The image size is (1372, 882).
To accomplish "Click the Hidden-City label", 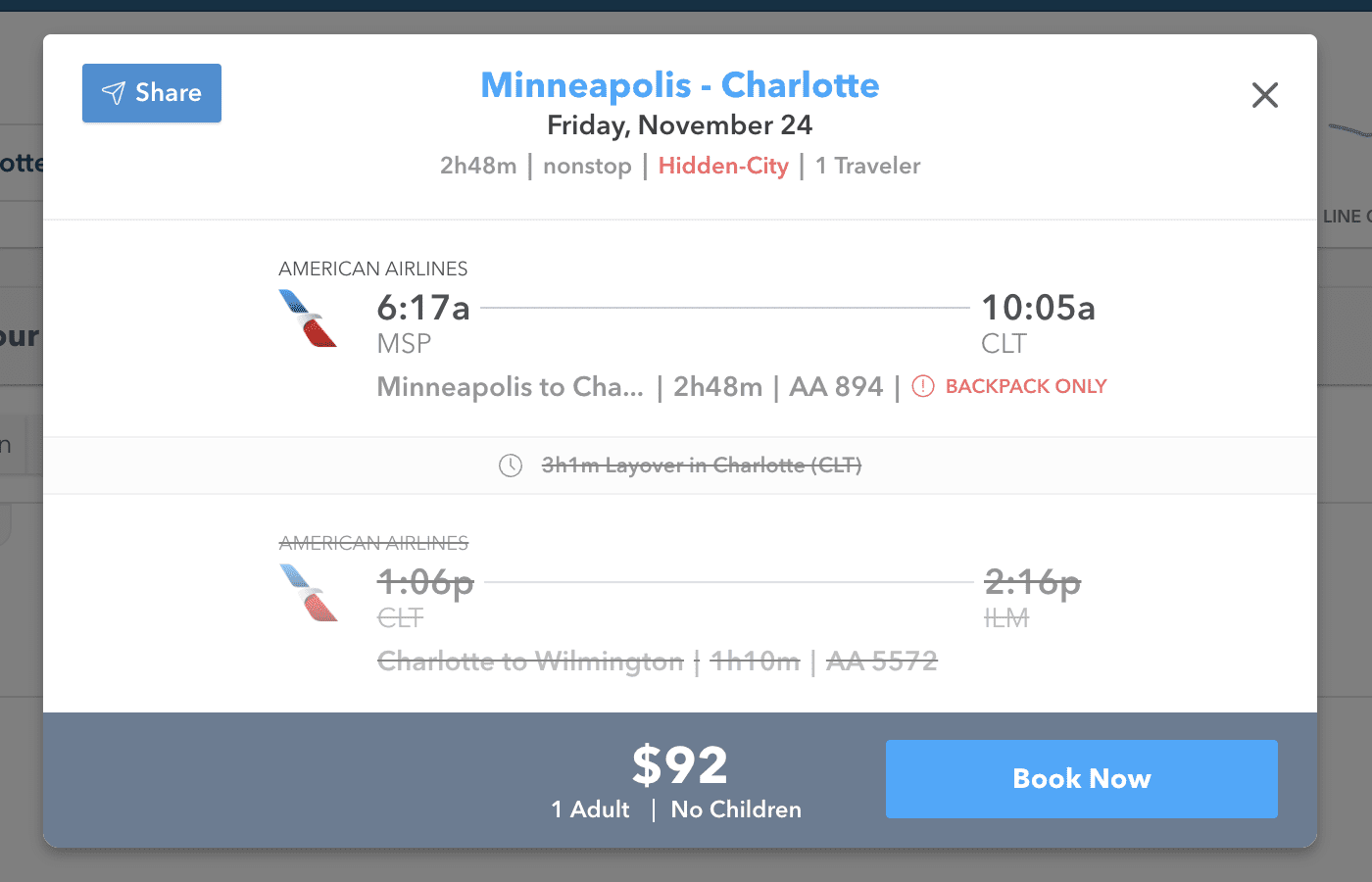I will tap(723, 166).
